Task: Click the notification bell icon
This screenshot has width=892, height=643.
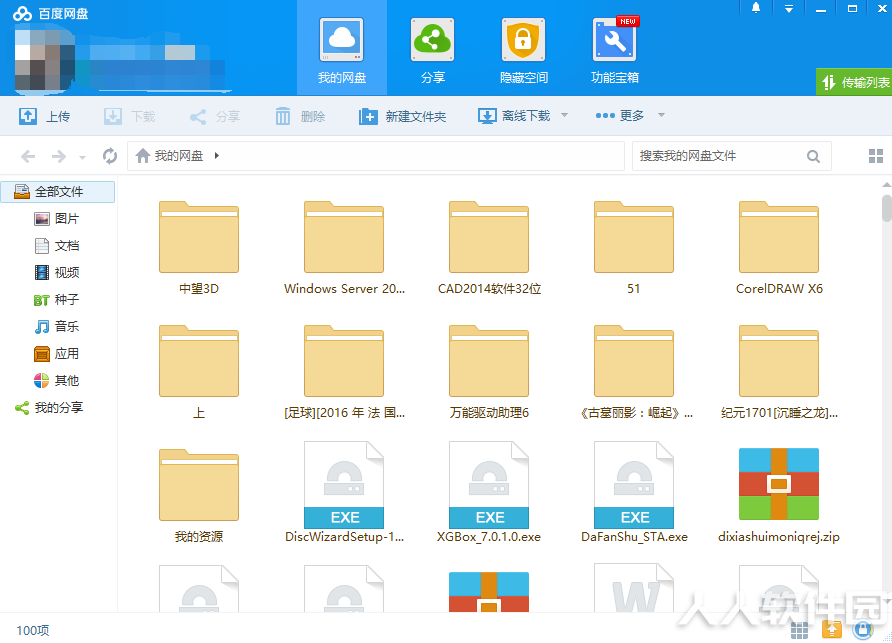Action: click(756, 8)
